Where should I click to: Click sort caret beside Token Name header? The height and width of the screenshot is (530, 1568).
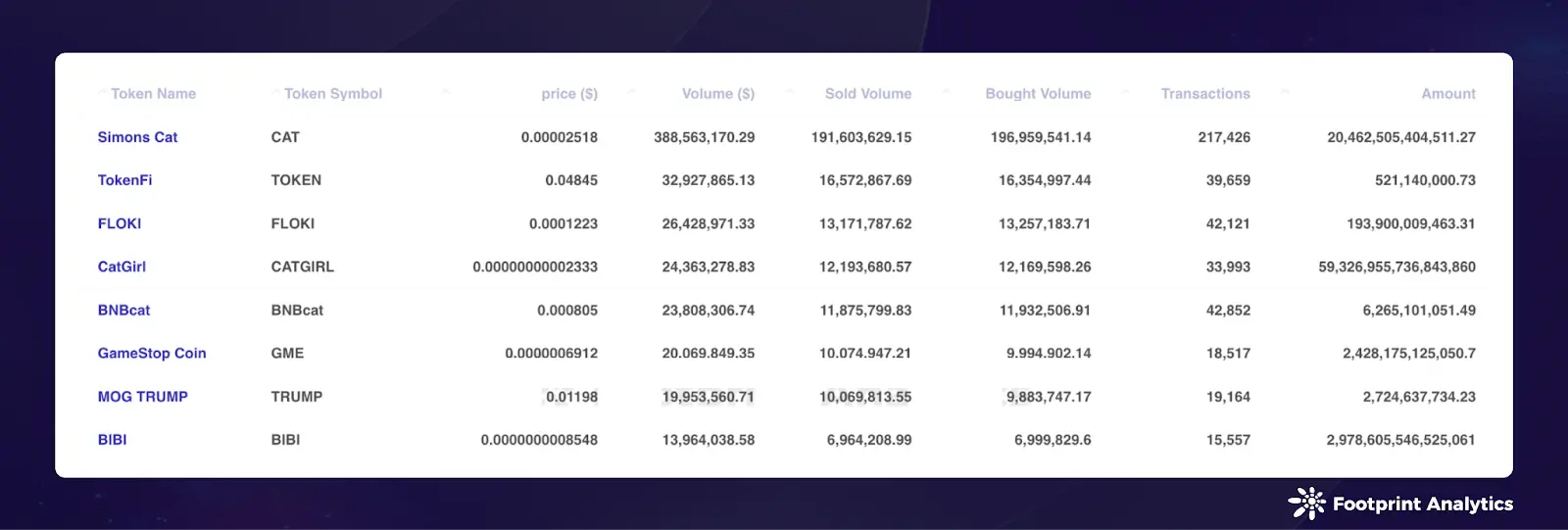pyautogui.click(x=102, y=92)
